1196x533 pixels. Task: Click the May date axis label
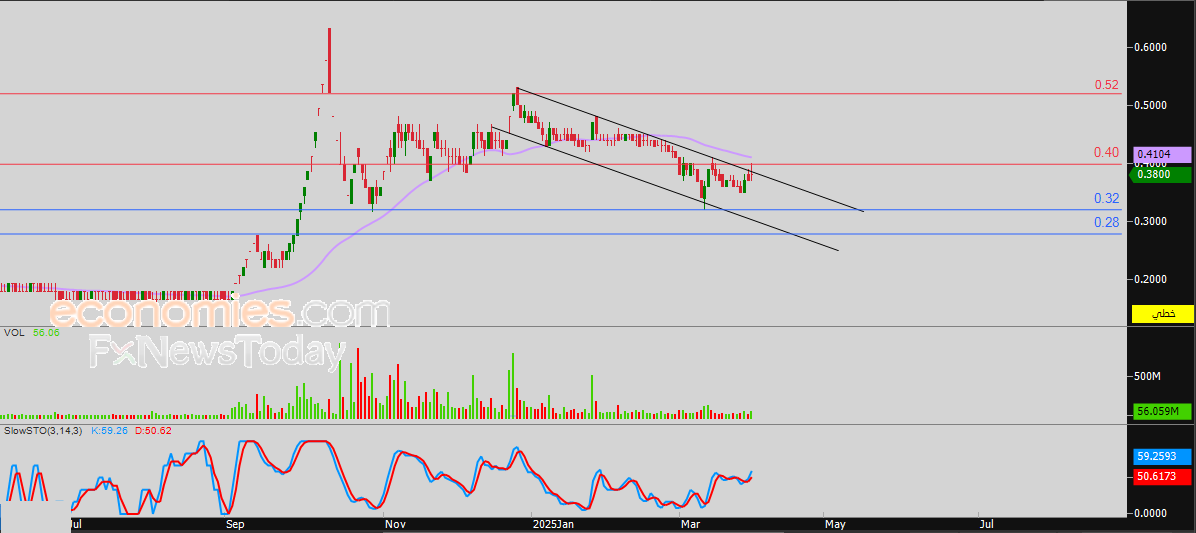click(x=835, y=525)
